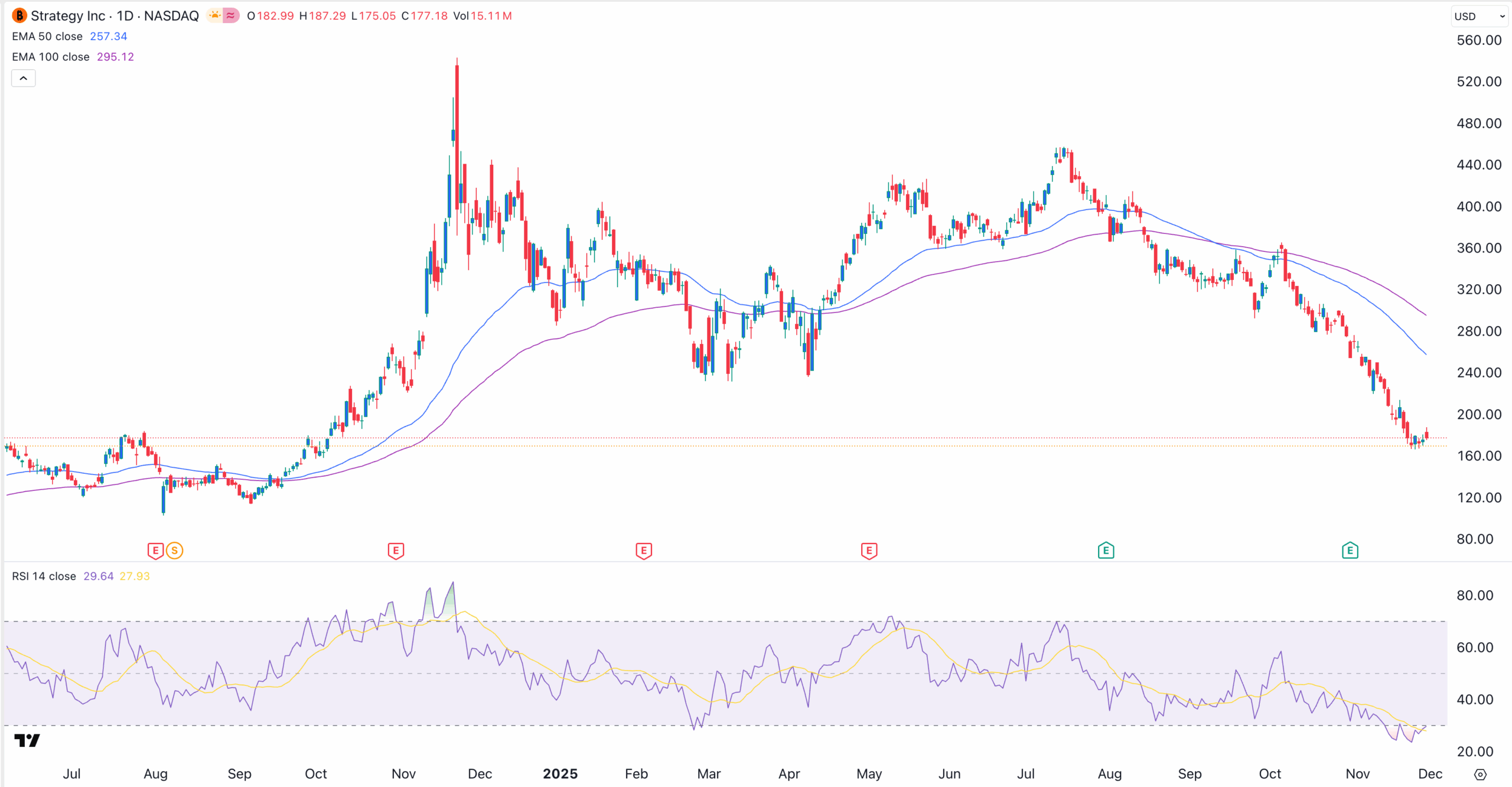This screenshot has width=1512, height=787.
Task: Click the TradingView logo in the RSI pane
Action: click(x=27, y=740)
